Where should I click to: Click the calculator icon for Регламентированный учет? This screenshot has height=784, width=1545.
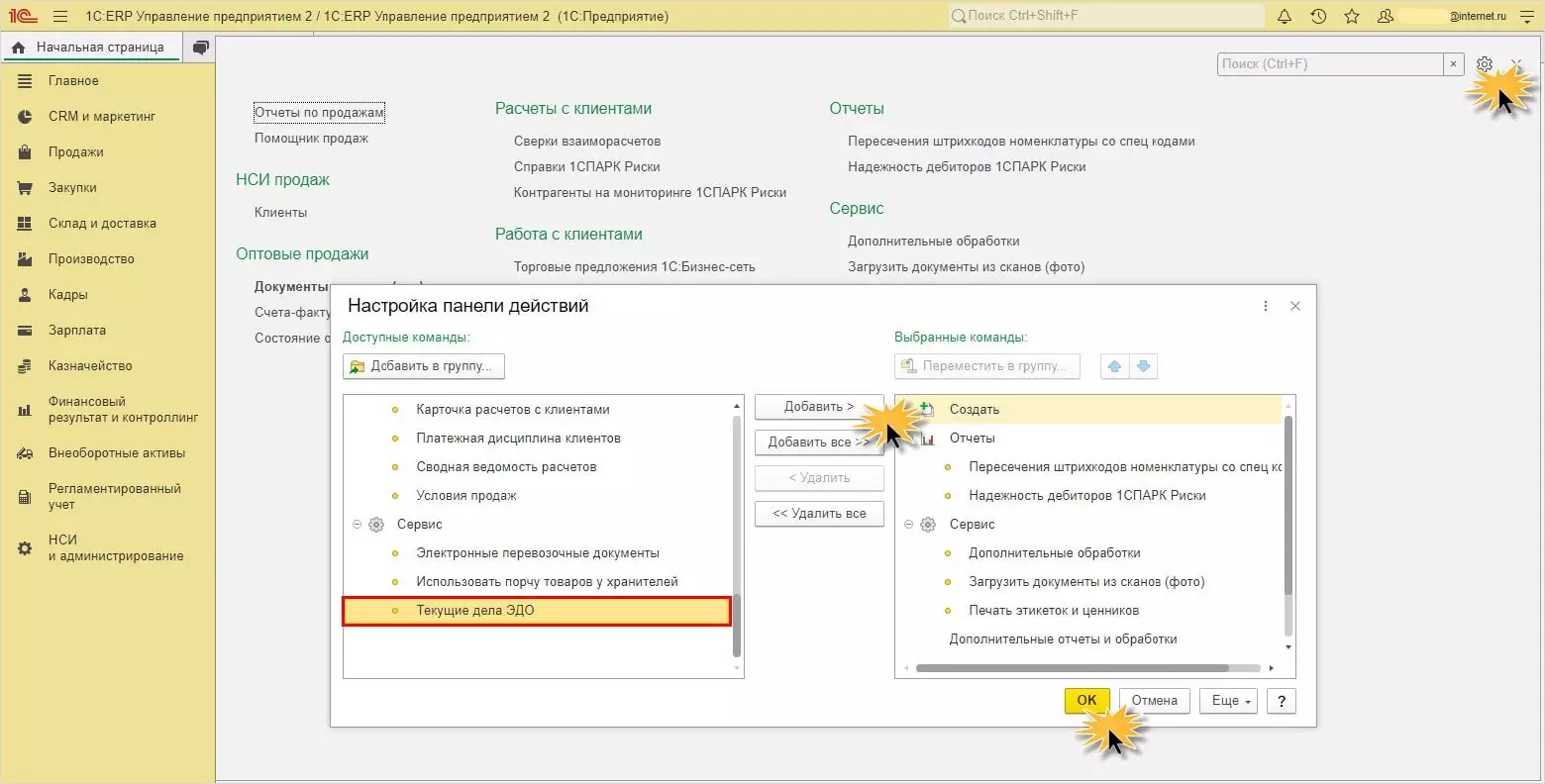point(25,497)
